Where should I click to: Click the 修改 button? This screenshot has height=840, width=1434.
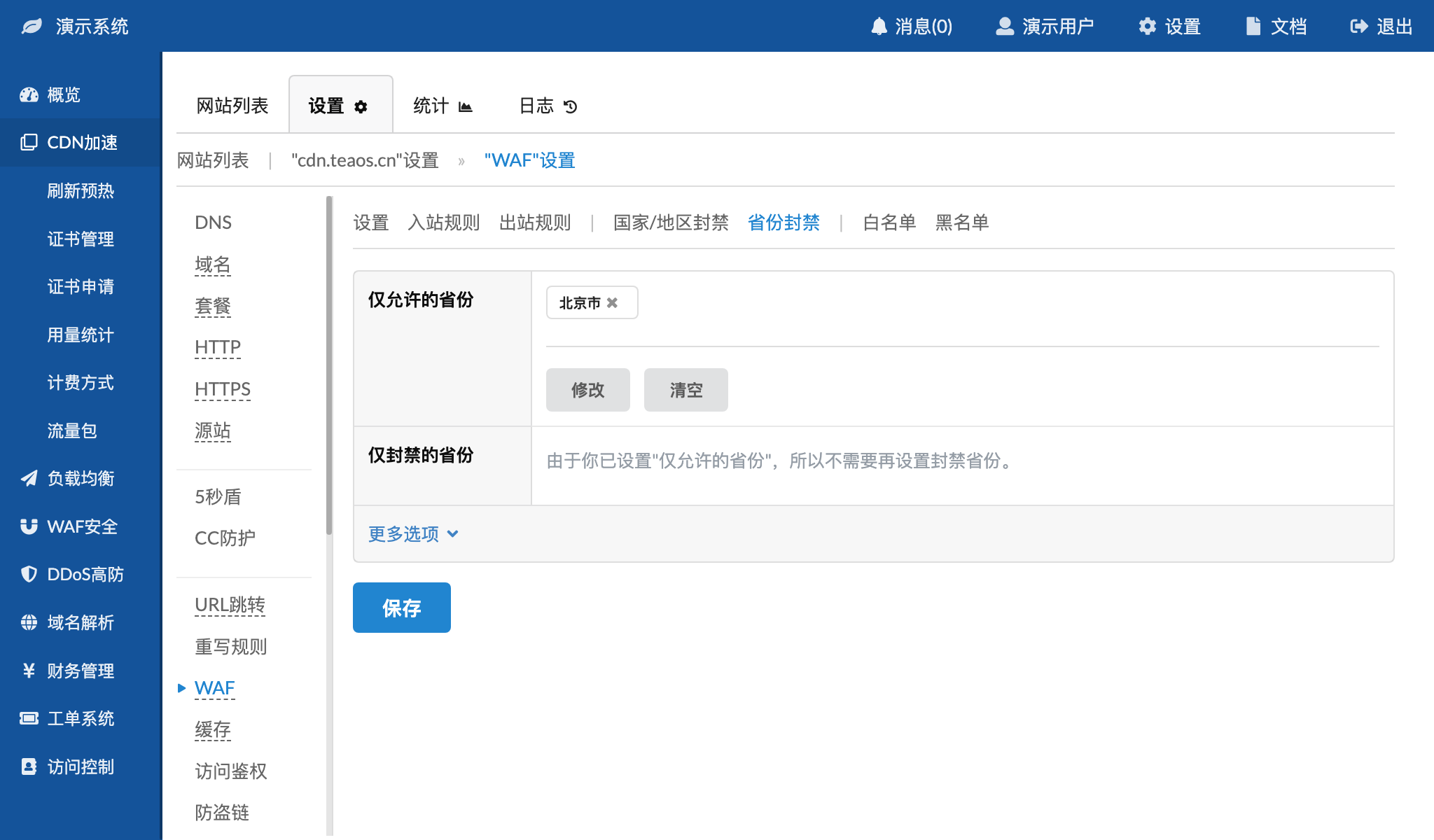(587, 390)
